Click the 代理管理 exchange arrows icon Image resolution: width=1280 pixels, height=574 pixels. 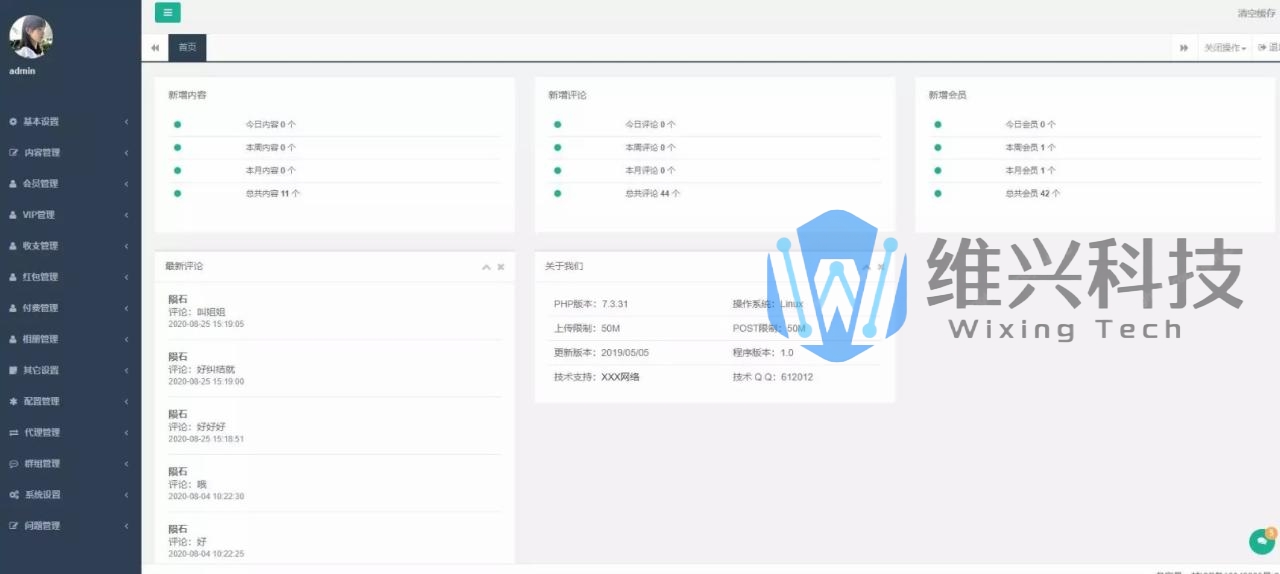tap(14, 432)
